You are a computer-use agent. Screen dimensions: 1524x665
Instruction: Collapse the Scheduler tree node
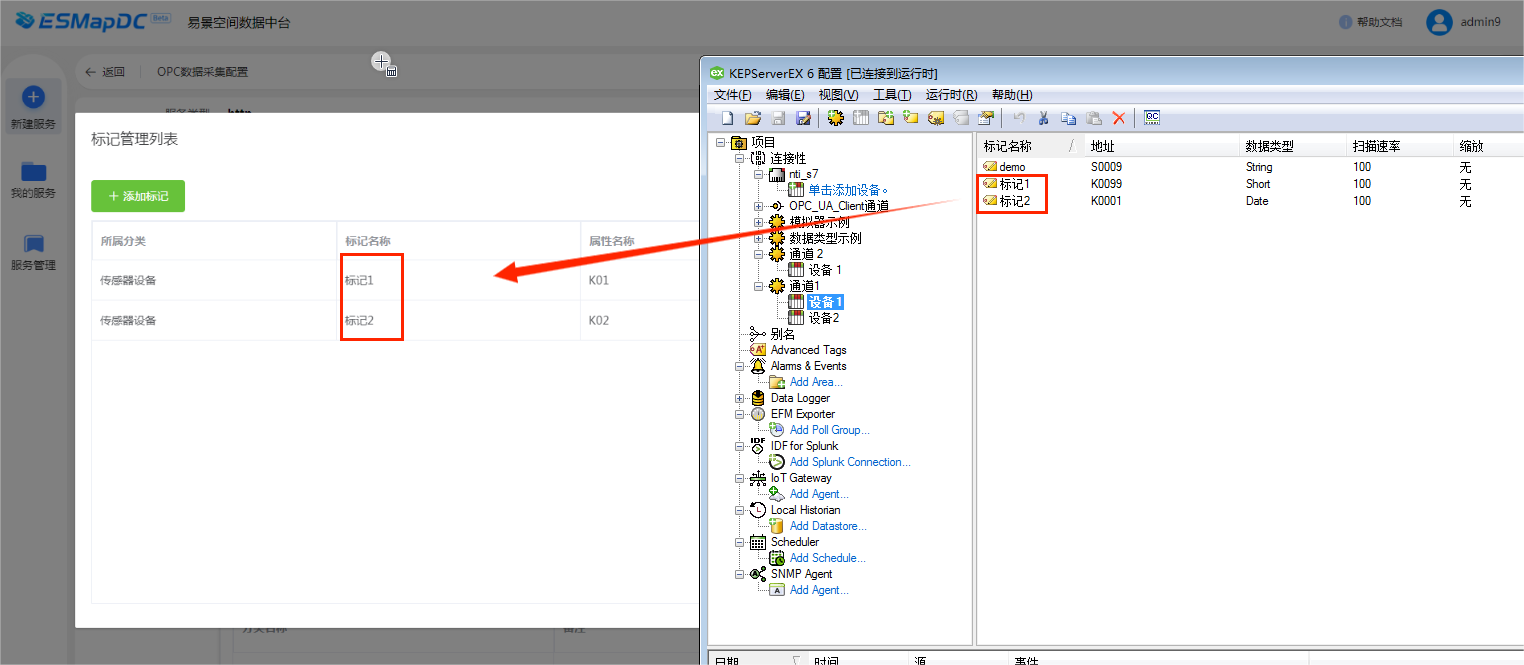point(740,543)
